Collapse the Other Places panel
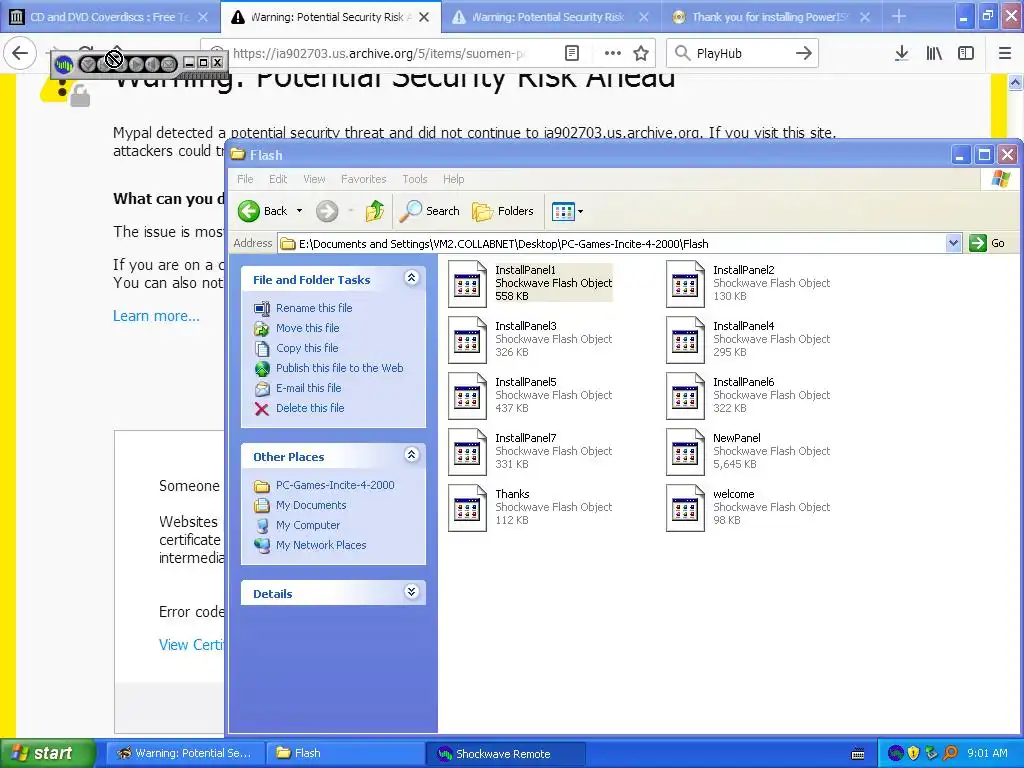 (x=411, y=455)
